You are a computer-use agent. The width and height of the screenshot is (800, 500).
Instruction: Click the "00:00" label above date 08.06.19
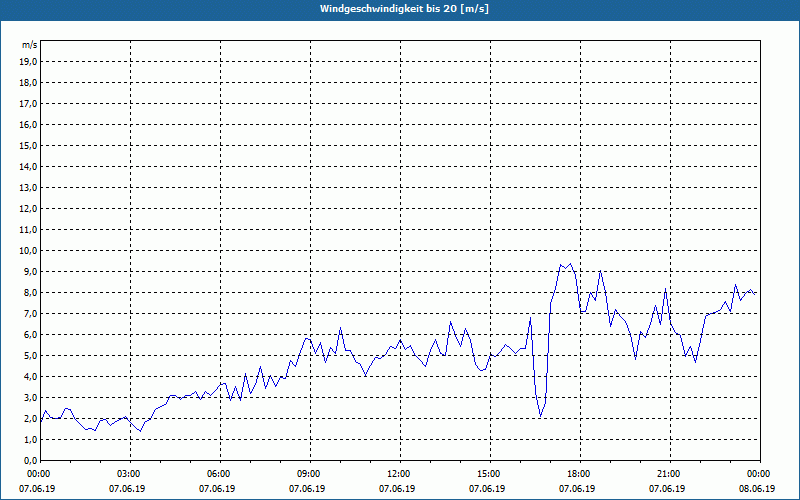click(x=760, y=474)
